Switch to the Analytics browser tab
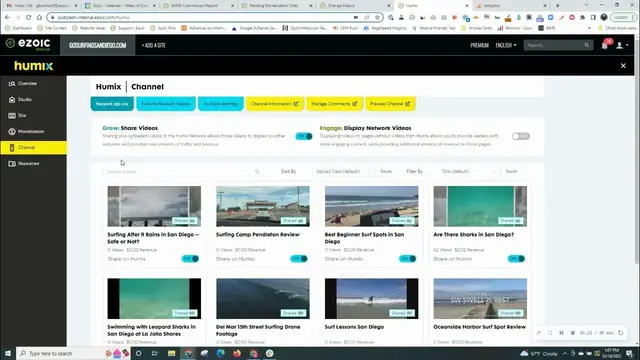 [x=510, y=6]
